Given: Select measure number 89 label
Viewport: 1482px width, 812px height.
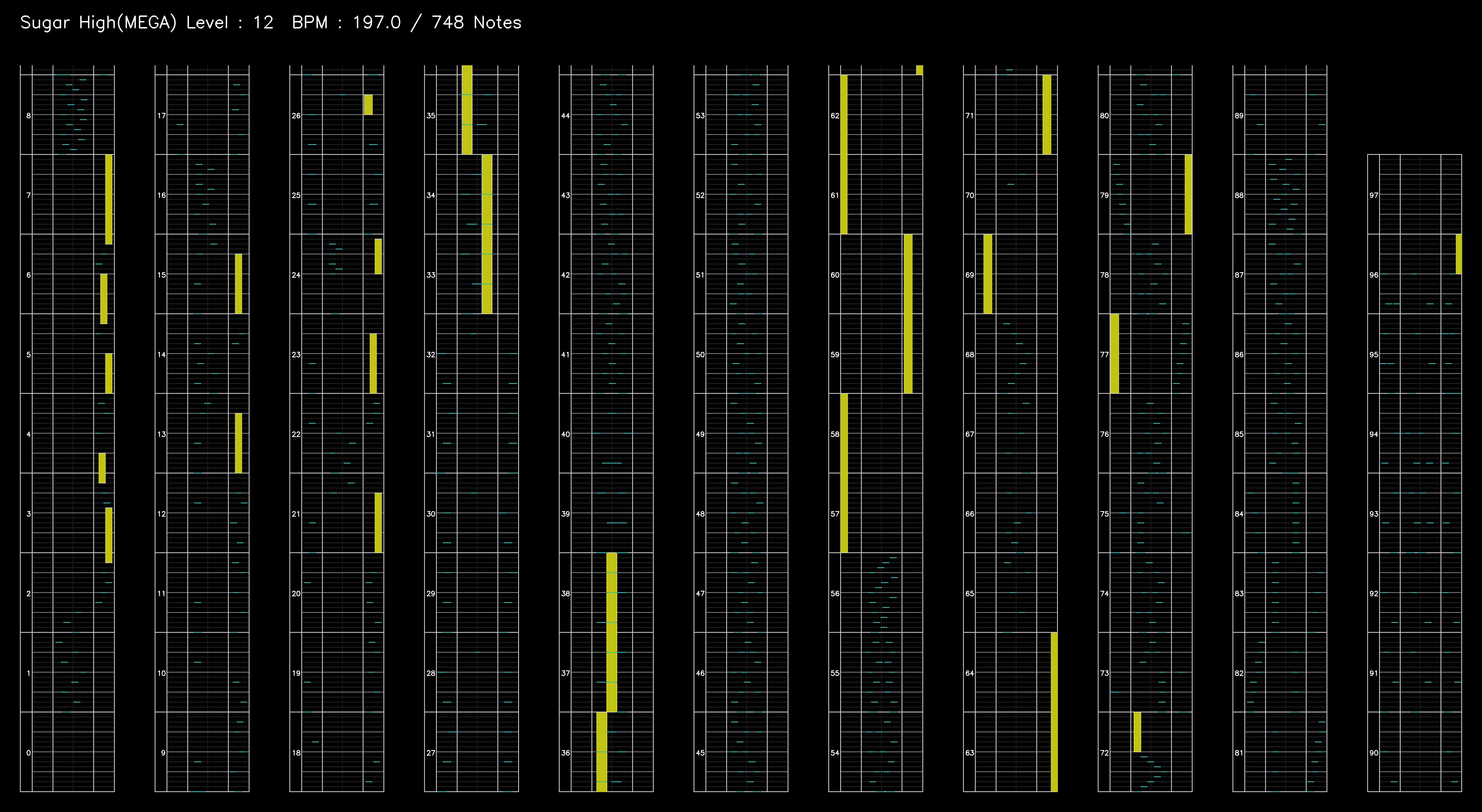Looking at the screenshot, I should 1239,116.
